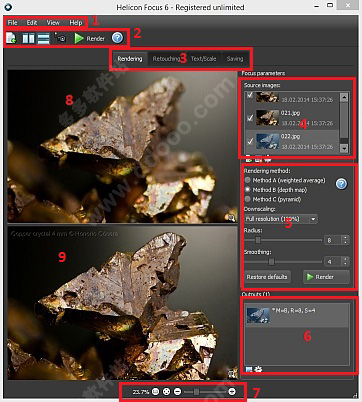This screenshot has width=362, height=402.
Task: Click the first icon below source images list
Action: pyautogui.click(x=248, y=160)
